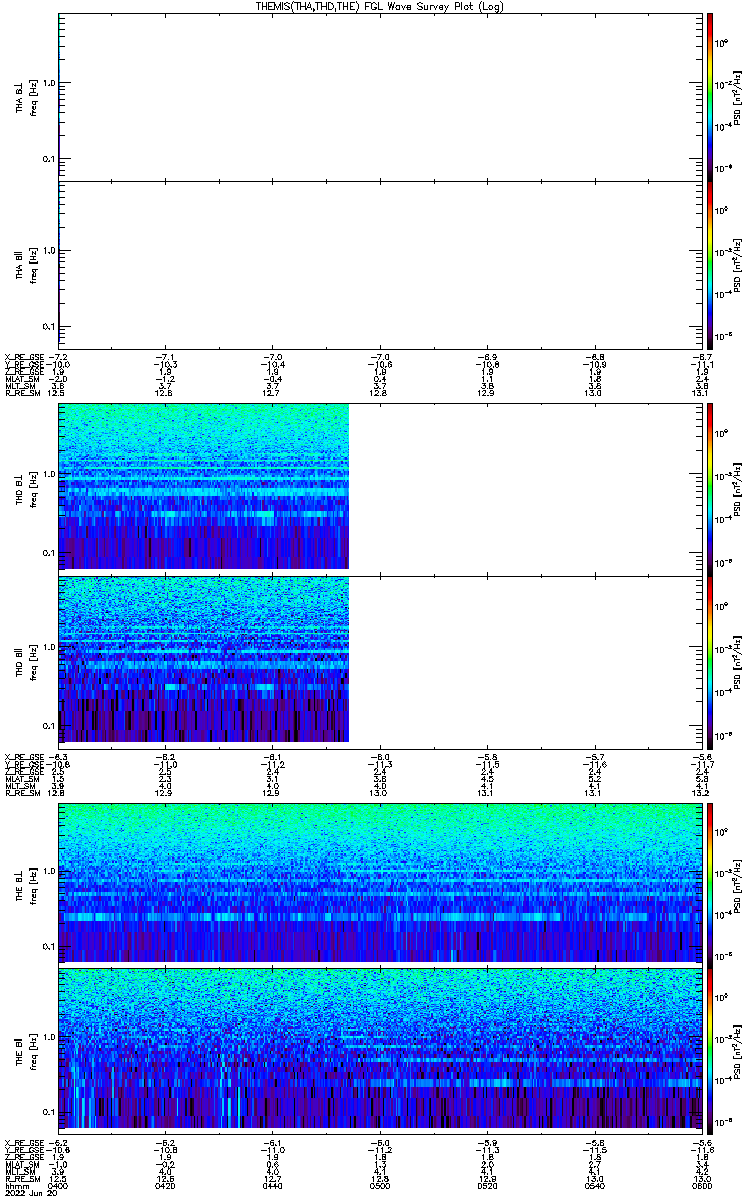Click the THD B-parallel spectrogram data
This screenshot has width=750, height=1200.
tap(204, 659)
